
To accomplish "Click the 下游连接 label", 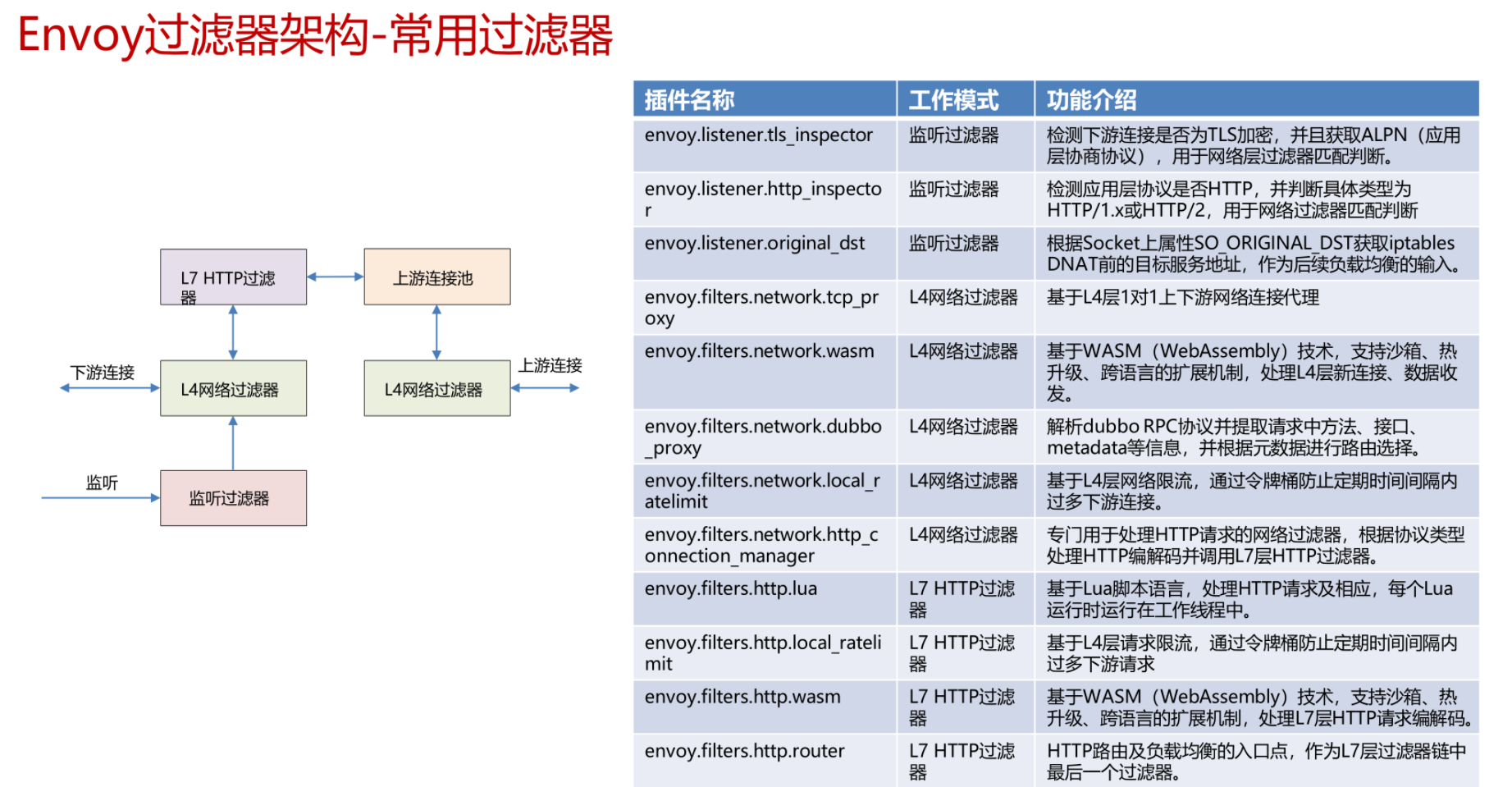I will [x=102, y=373].
